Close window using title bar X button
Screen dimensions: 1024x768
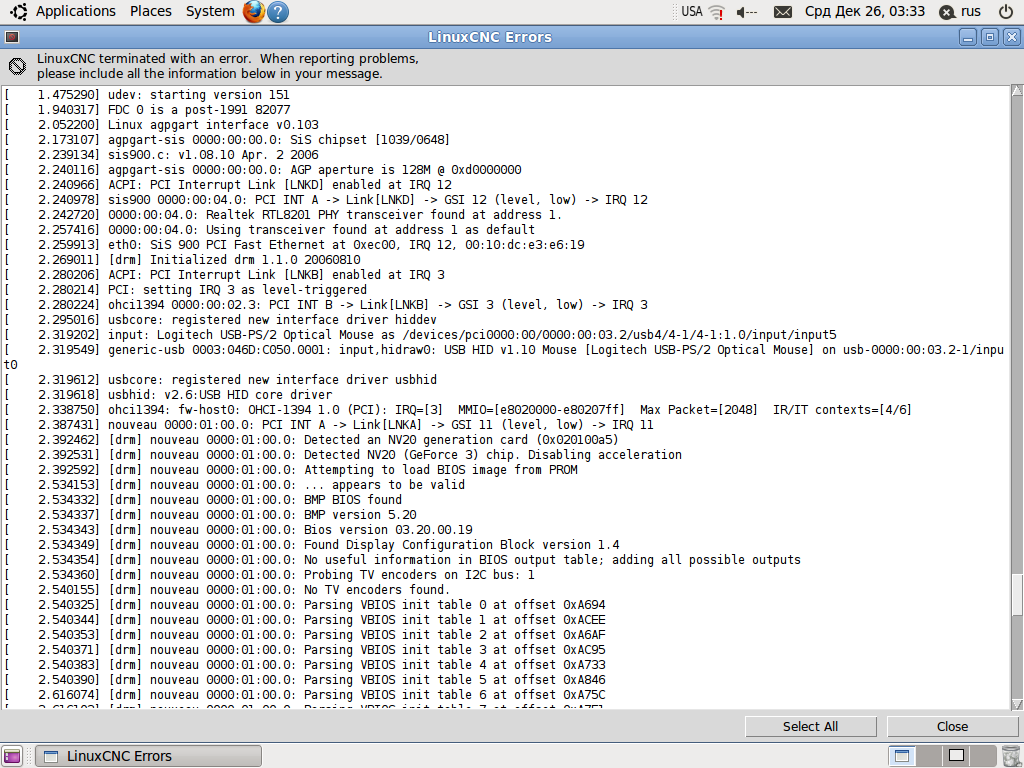[1011, 37]
